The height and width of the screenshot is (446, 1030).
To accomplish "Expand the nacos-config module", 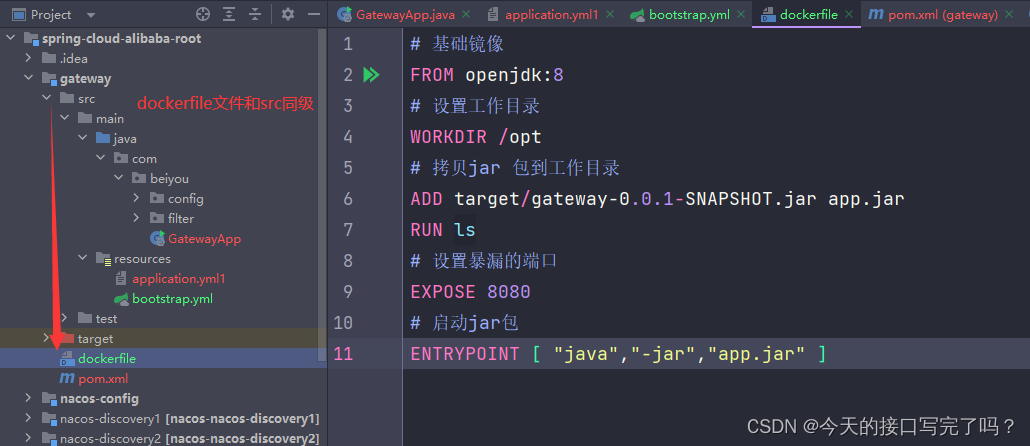I will pos(28,398).
